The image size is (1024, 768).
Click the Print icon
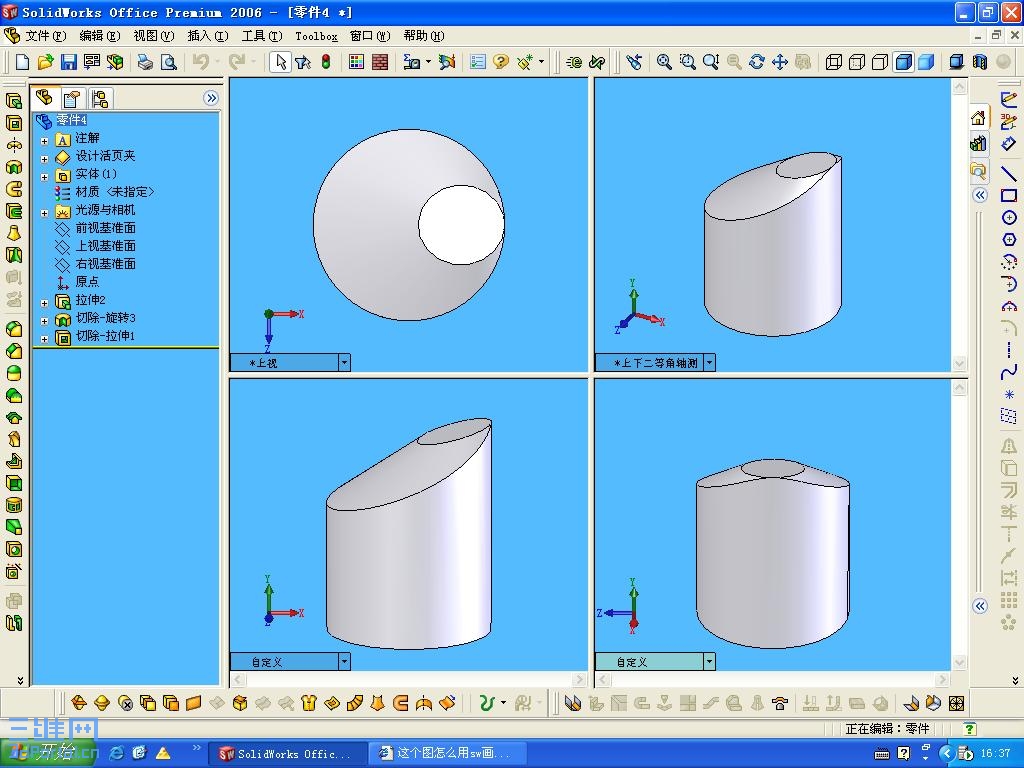pos(145,62)
